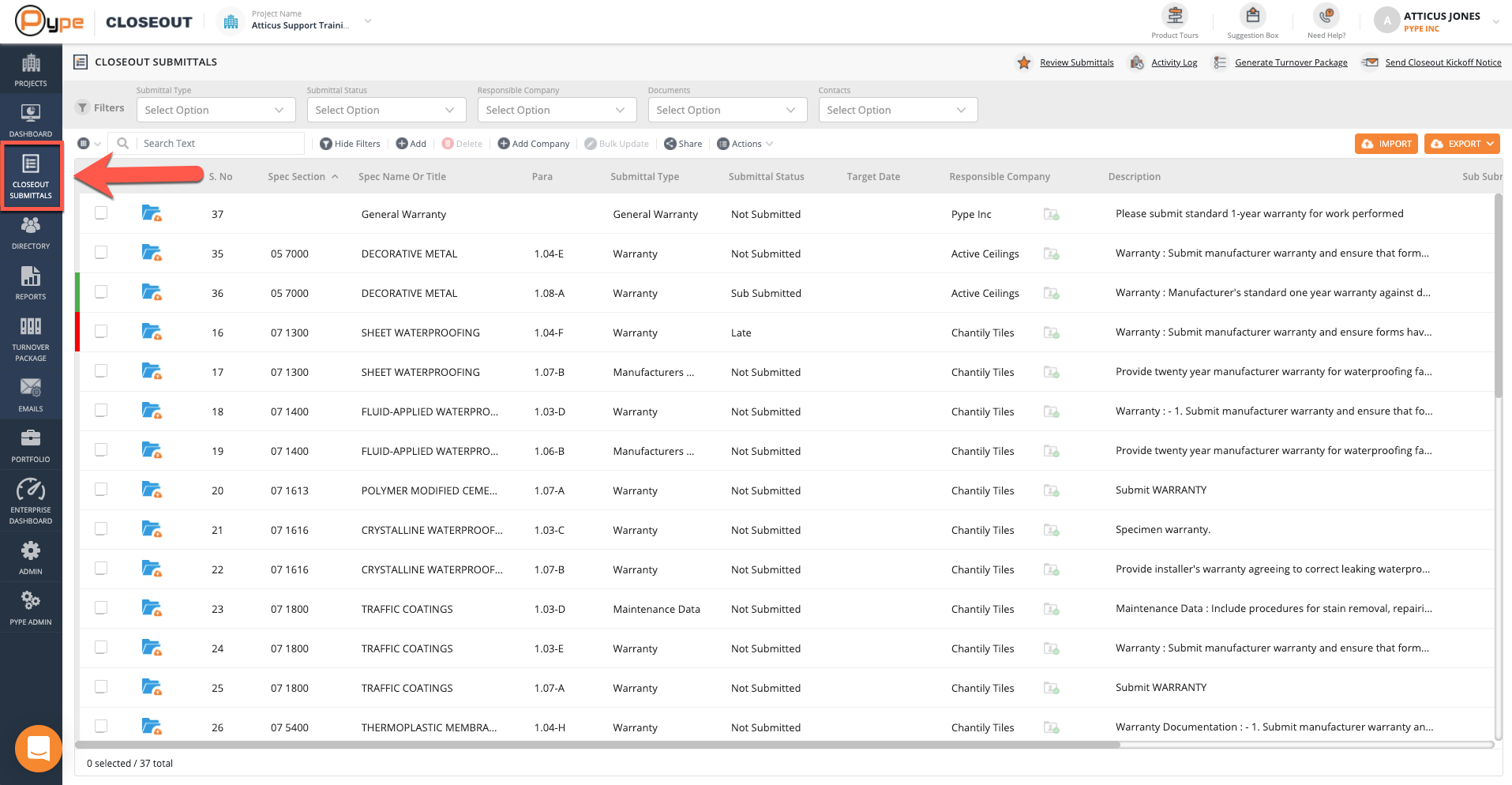The image size is (1512, 785).
Task: Tick checkbox for row 17 Sheet Waterproofing
Action: click(101, 370)
